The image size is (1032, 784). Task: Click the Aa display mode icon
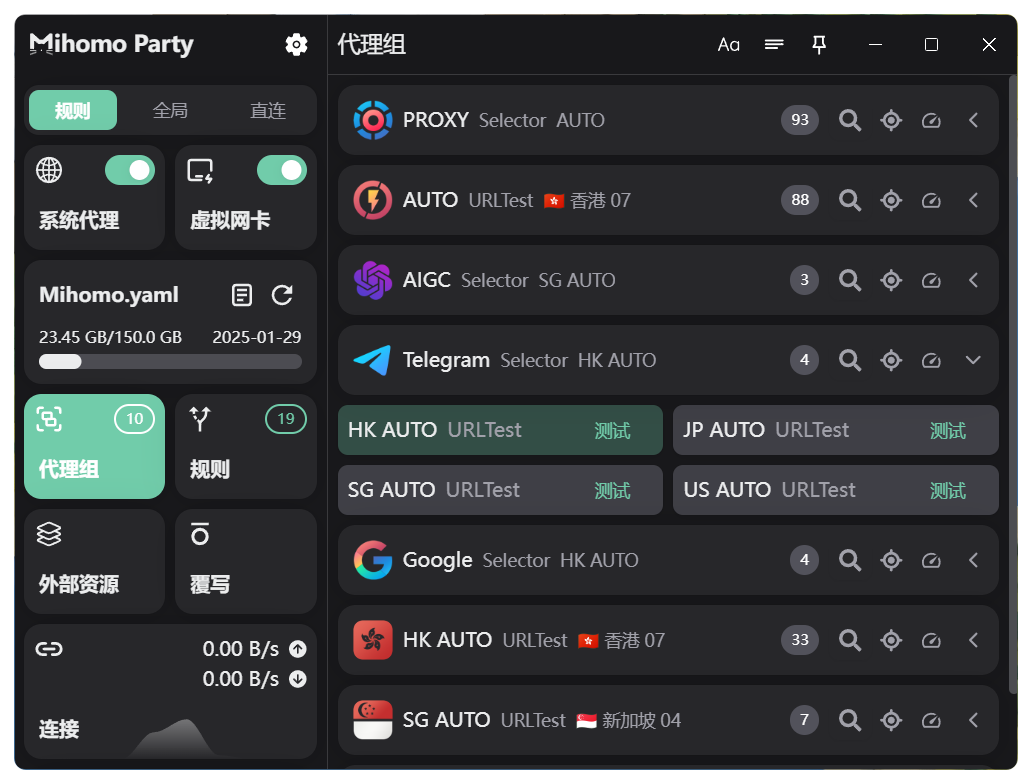(729, 44)
